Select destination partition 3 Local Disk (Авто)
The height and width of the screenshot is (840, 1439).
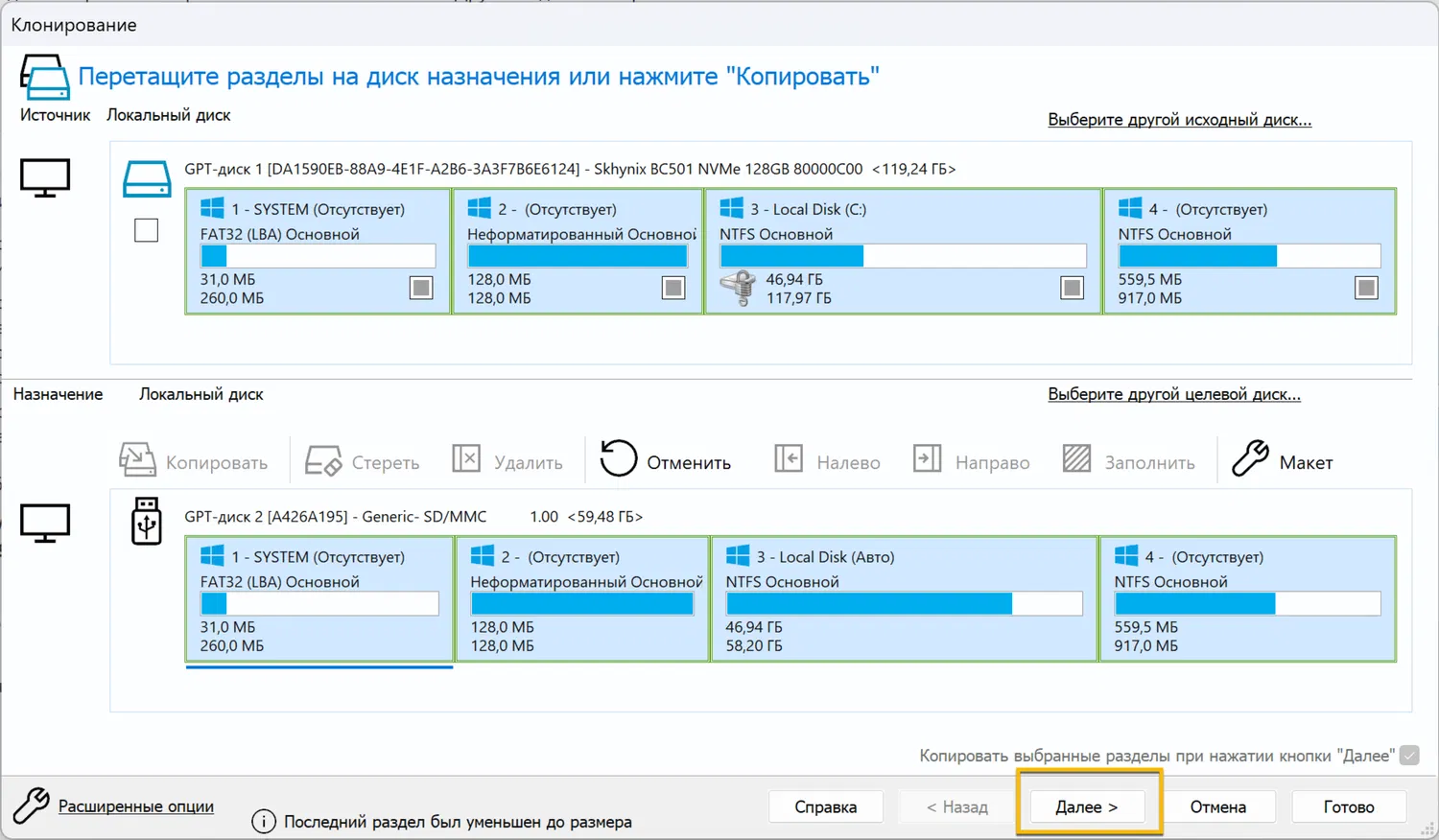click(904, 599)
